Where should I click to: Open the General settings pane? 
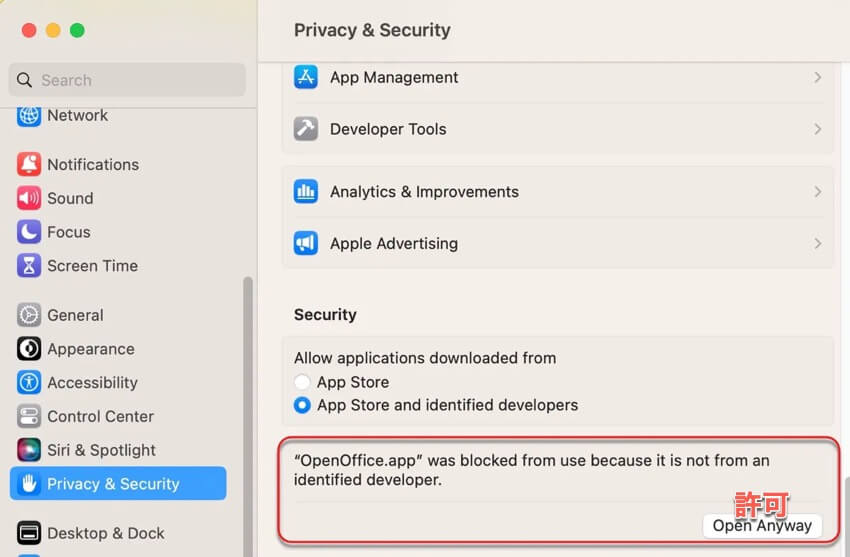click(x=75, y=315)
